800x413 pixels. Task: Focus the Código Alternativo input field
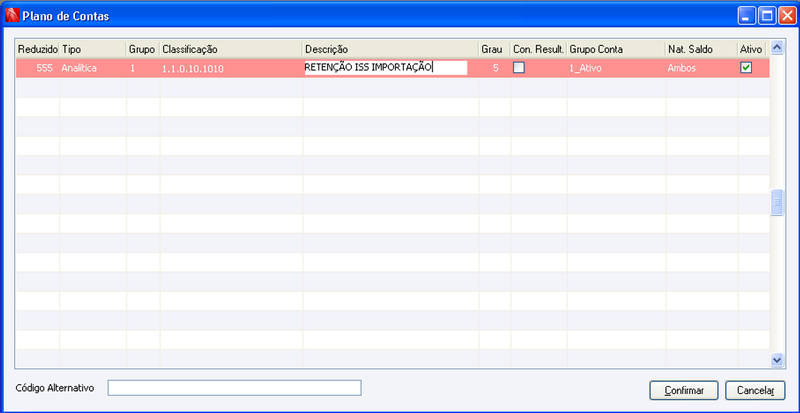(234, 388)
